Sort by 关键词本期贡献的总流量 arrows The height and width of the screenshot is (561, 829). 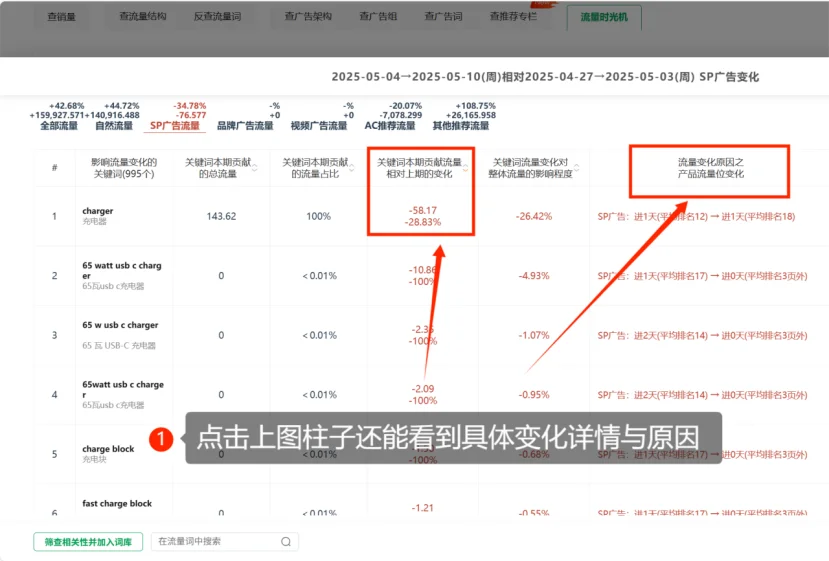(x=255, y=168)
